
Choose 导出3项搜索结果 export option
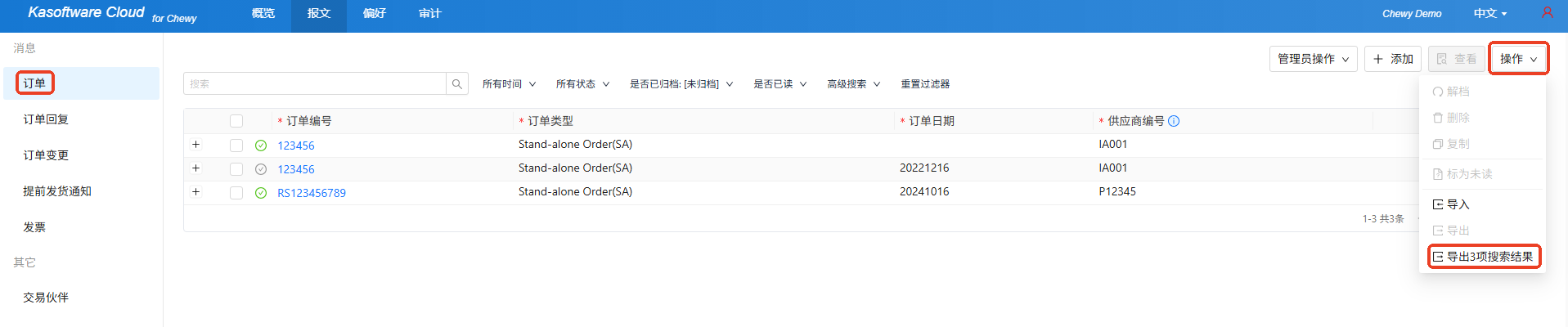coord(1483,257)
